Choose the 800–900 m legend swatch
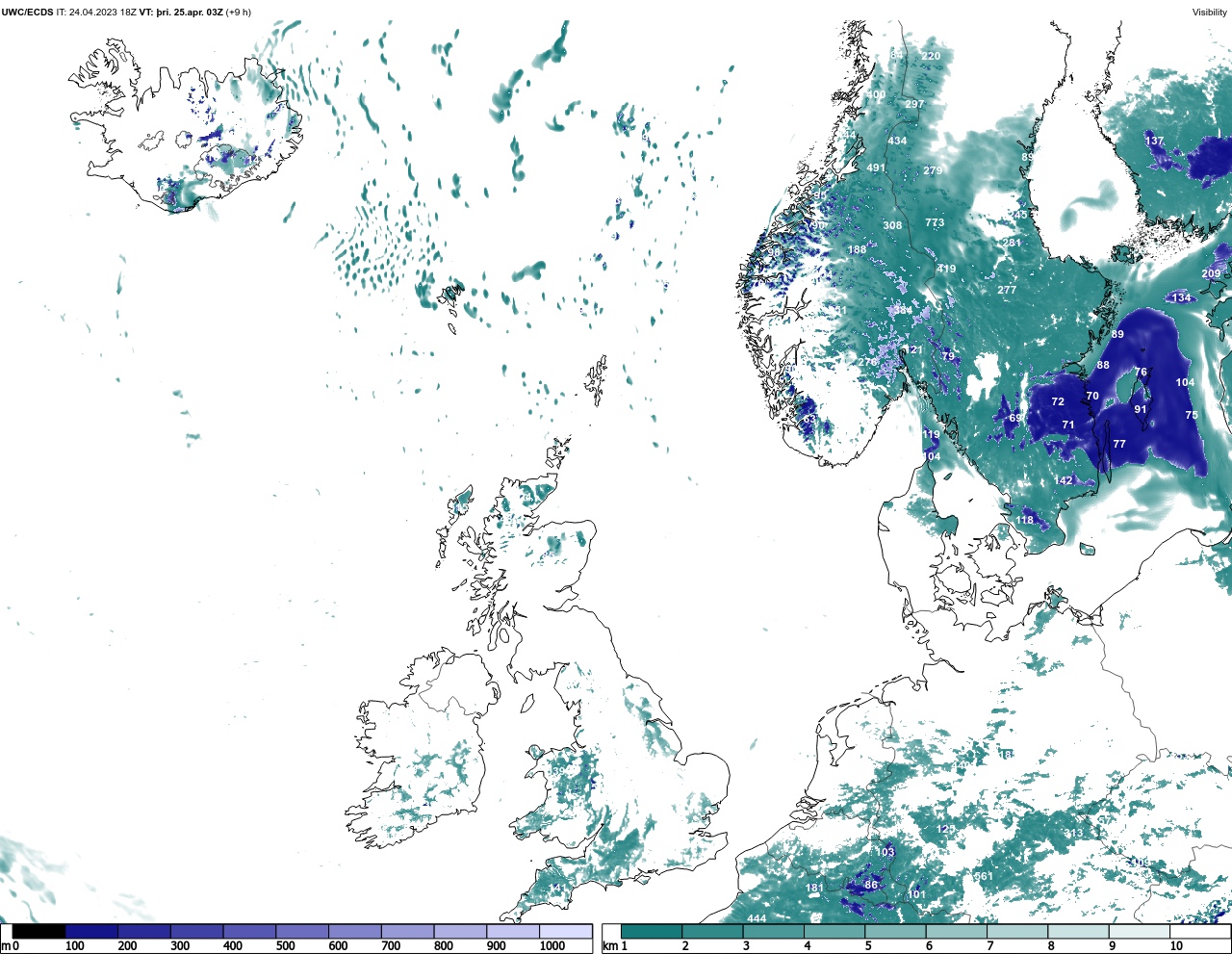This screenshot has width=1232, height=954. click(x=460, y=932)
